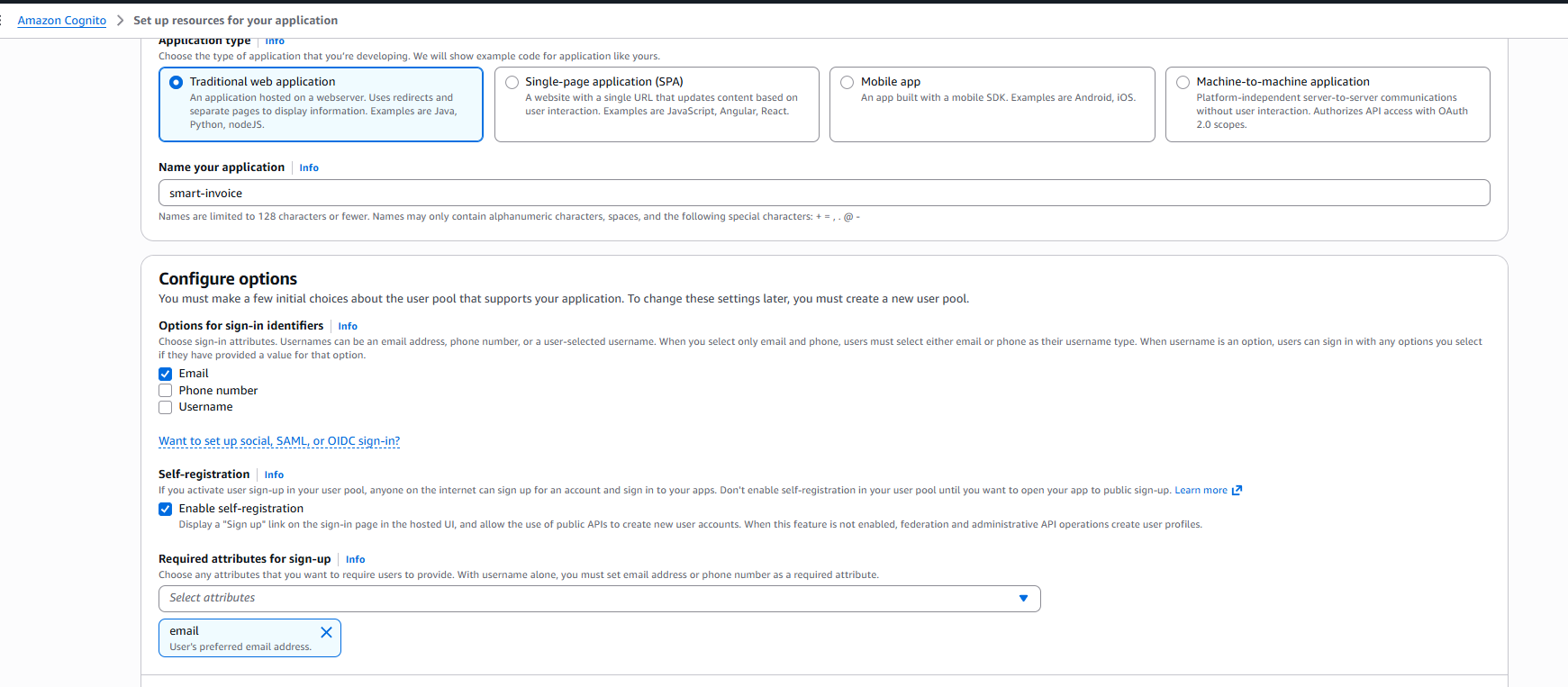Click the Learn more external link icon
The height and width of the screenshot is (687, 1568).
1237,491
